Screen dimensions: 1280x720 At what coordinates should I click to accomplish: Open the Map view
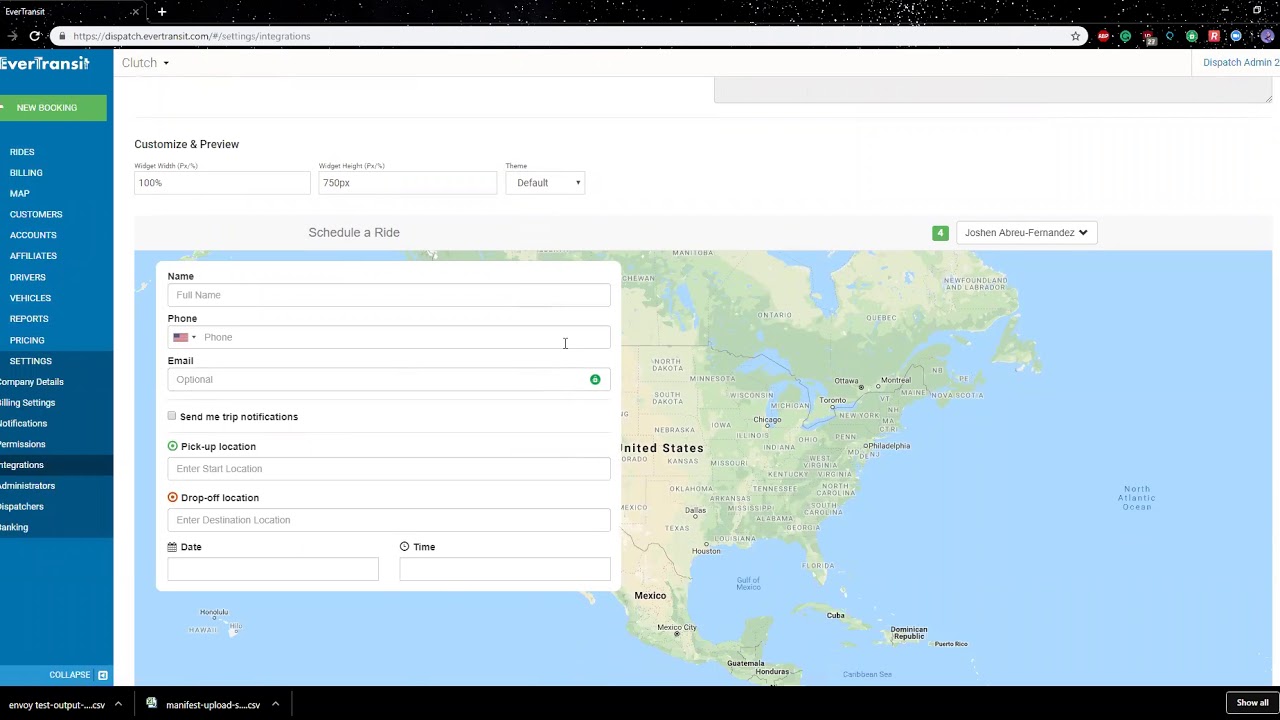[20, 194]
